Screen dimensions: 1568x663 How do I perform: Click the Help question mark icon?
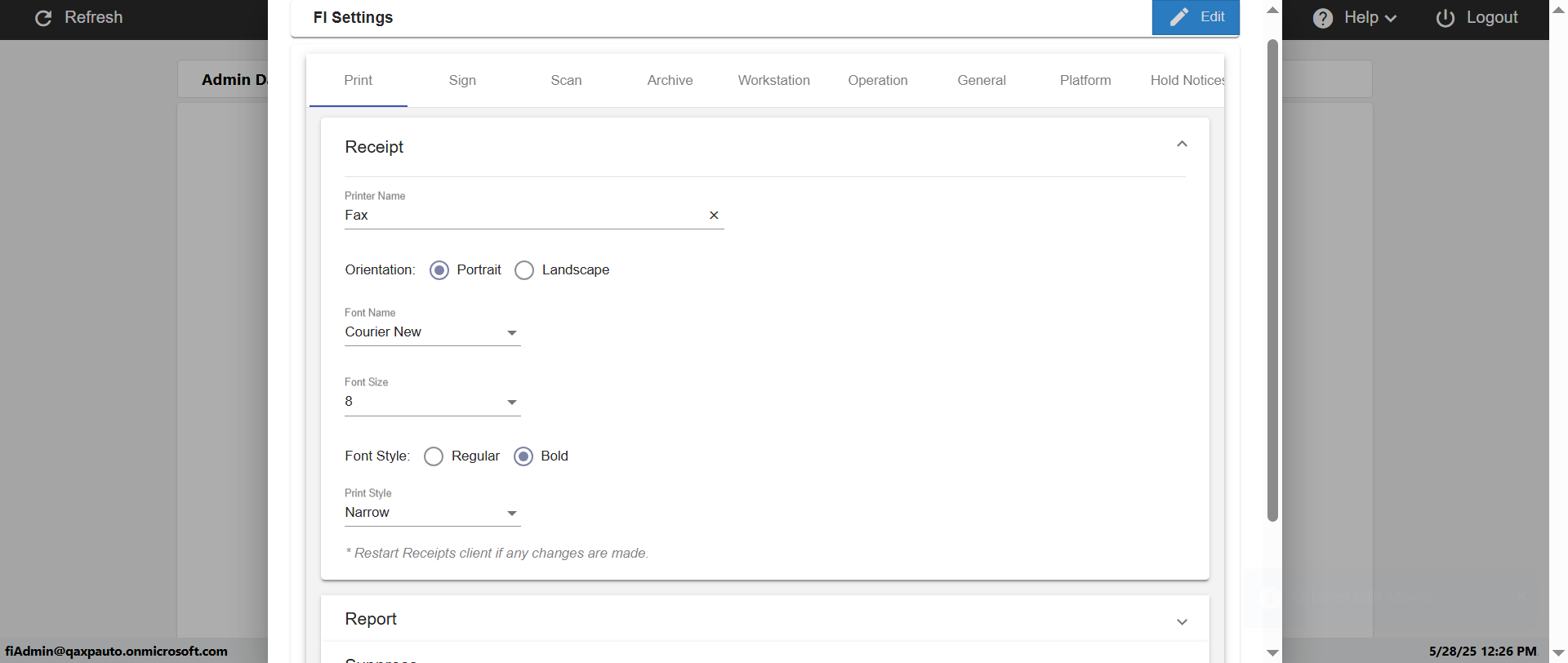coord(1323,18)
